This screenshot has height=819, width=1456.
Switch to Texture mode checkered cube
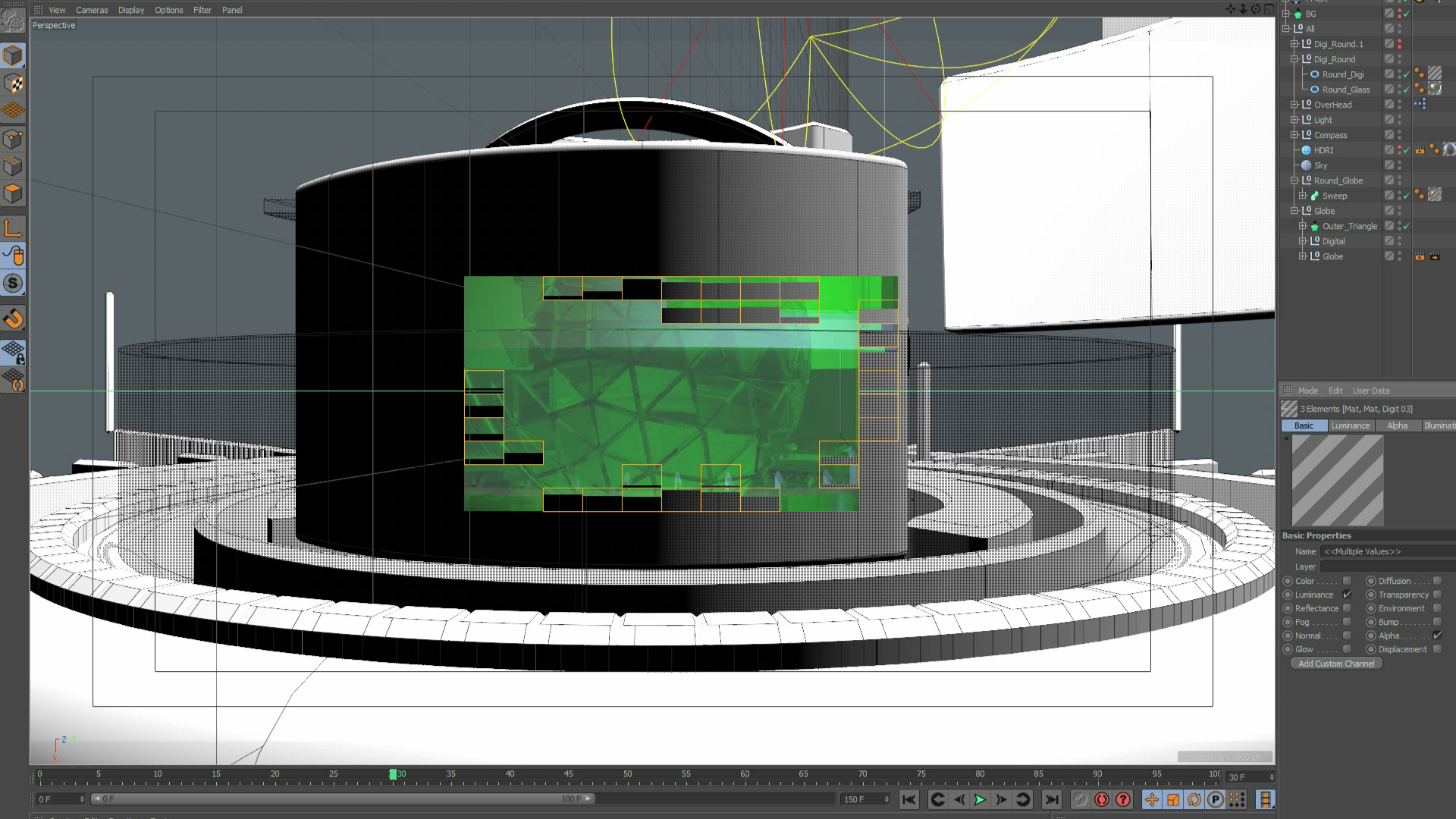[x=13, y=83]
